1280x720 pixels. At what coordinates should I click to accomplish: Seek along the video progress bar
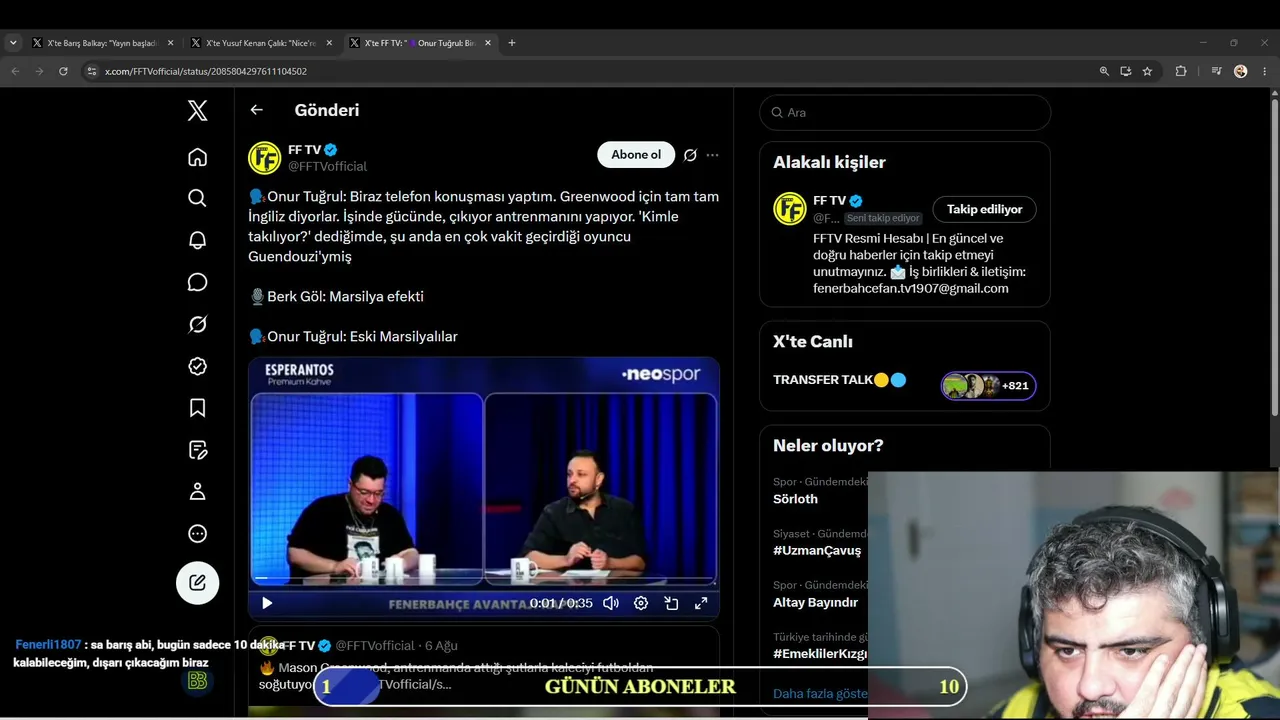484,580
